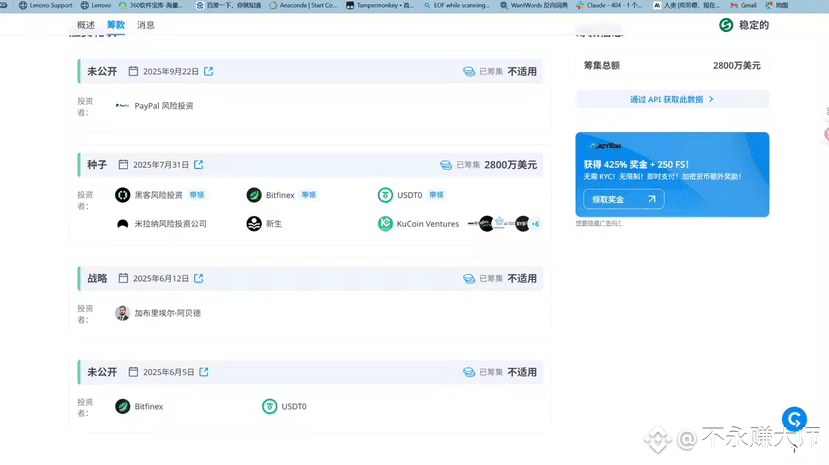
Task: Click 2800万美元 value in 筹集总额 row
Action: click(x=736, y=66)
